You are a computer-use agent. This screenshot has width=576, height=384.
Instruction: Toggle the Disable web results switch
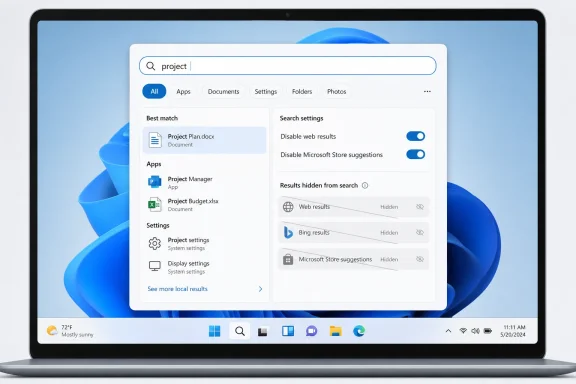coord(415,136)
